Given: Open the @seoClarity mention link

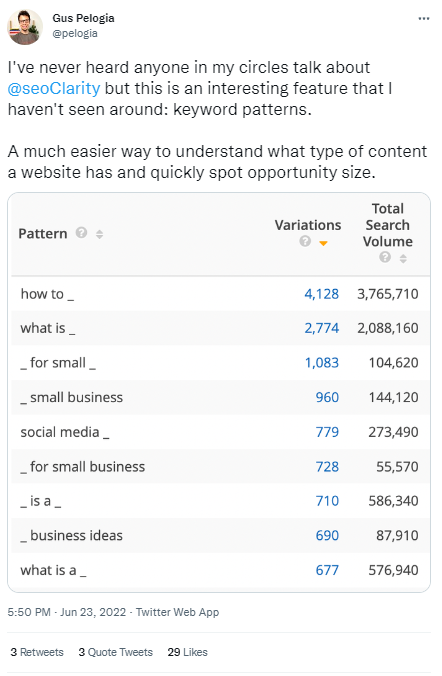Looking at the screenshot, I should pos(54,88).
